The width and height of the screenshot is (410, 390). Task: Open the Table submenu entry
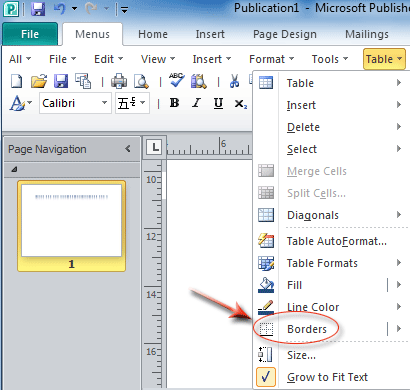click(331, 83)
